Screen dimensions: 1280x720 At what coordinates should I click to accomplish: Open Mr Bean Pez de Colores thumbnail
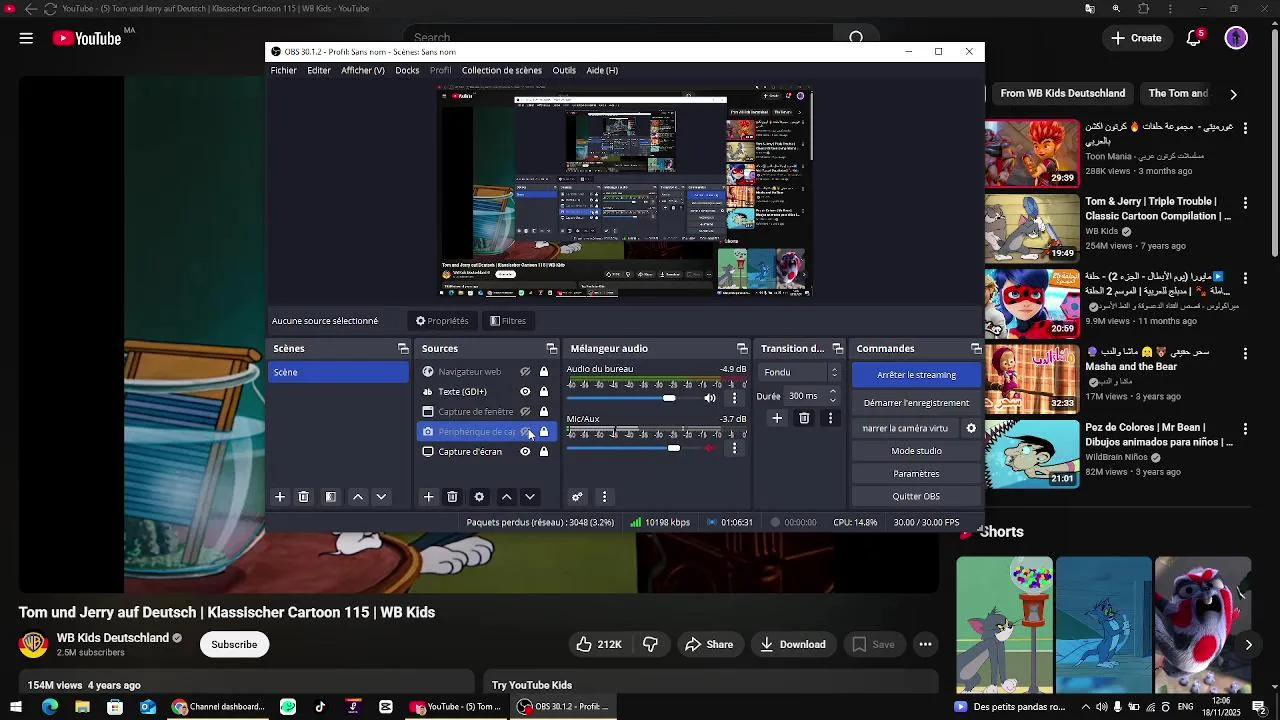click(1032, 455)
